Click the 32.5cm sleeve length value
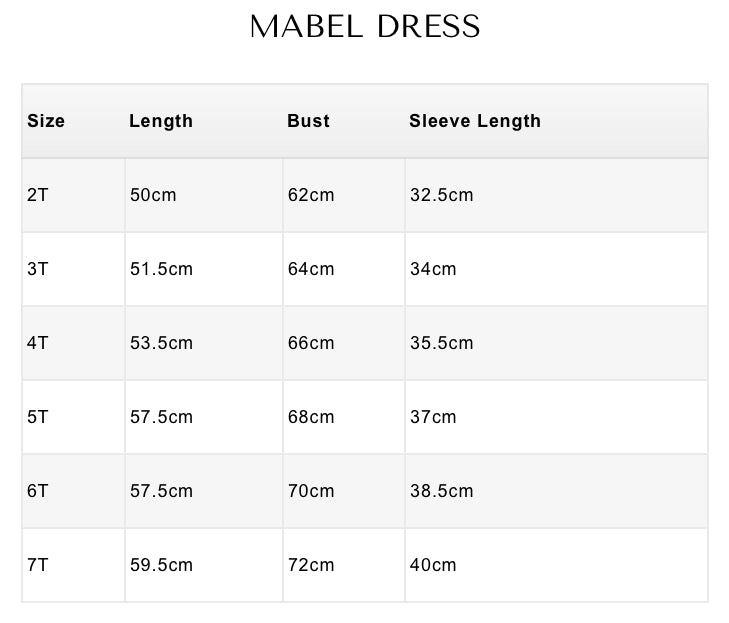 [x=441, y=195]
